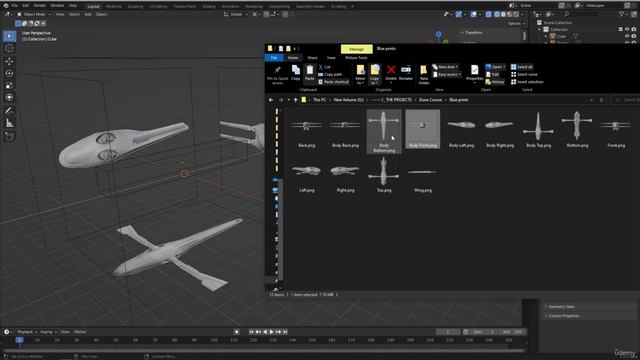Image resolution: width=640 pixels, height=360 pixels.
Task: Click the wireframe viewport shading icon
Action: 497,14
